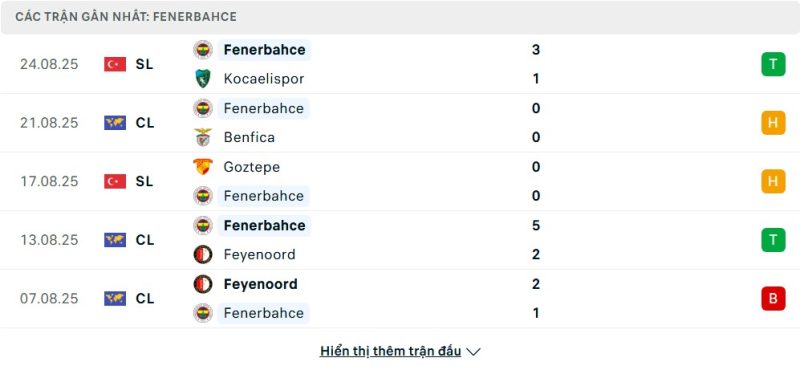Expand list via Hiển thị thêm trận đấu
This screenshot has width=800, height=374.
point(390,351)
